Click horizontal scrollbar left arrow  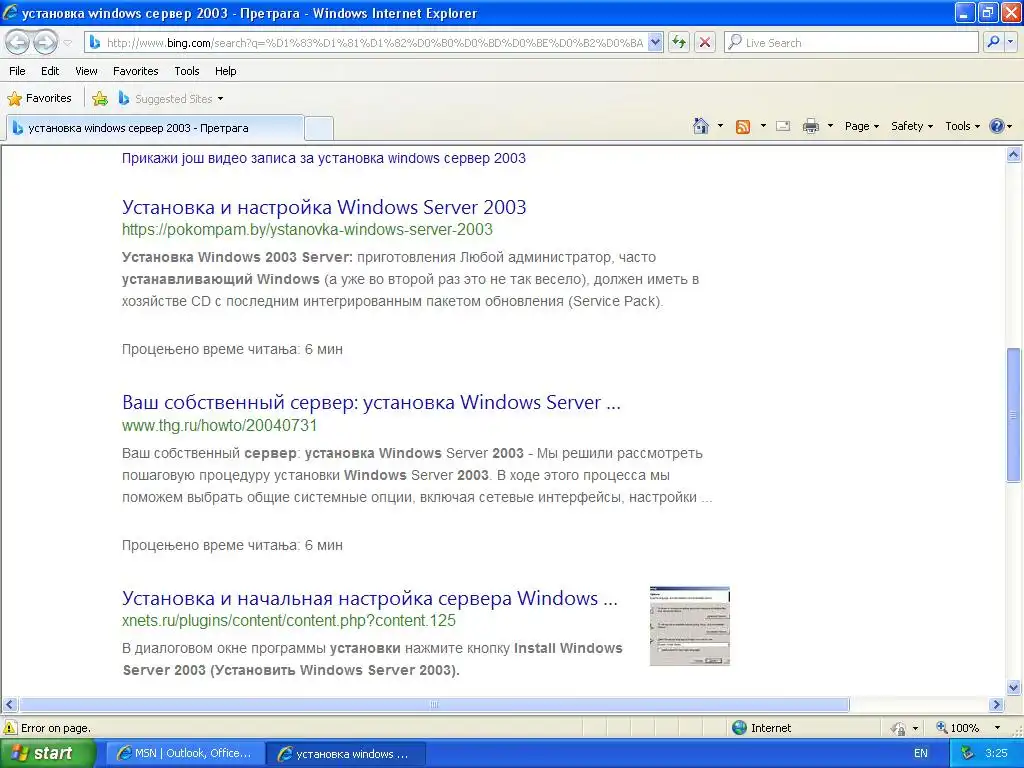point(10,705)
